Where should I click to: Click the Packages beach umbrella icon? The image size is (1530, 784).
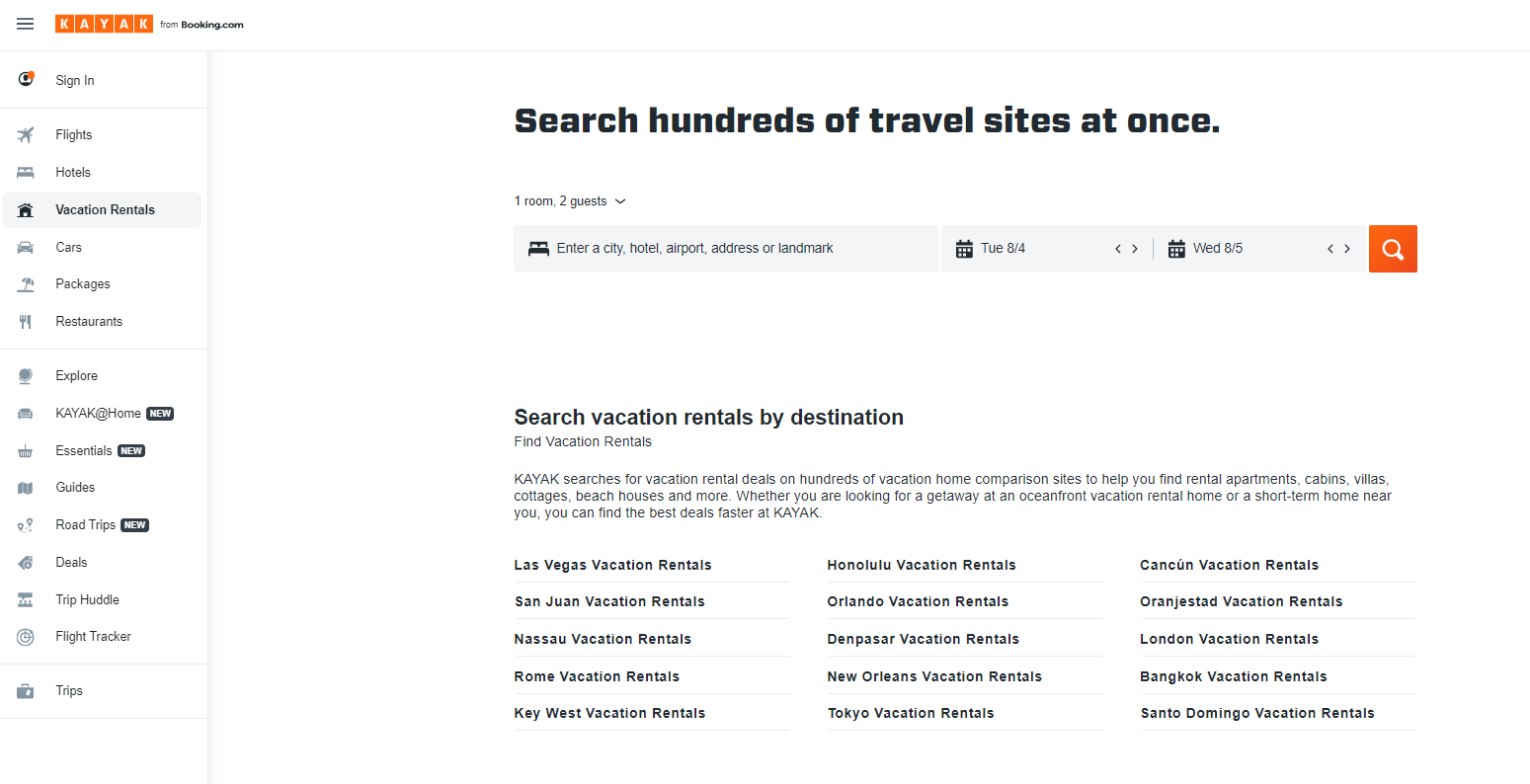click(x=26, y=284)
